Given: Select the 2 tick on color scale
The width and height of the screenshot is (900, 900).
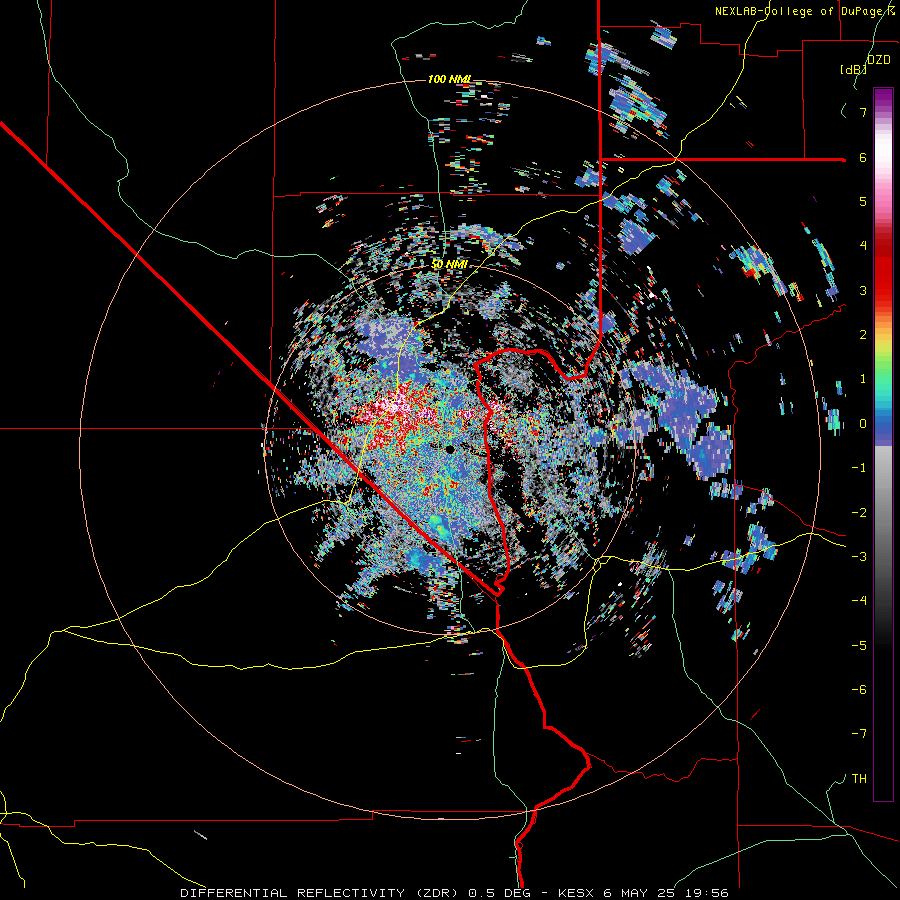Looking at the screenshot, I should pyautogui.click(x=863, y=335).
